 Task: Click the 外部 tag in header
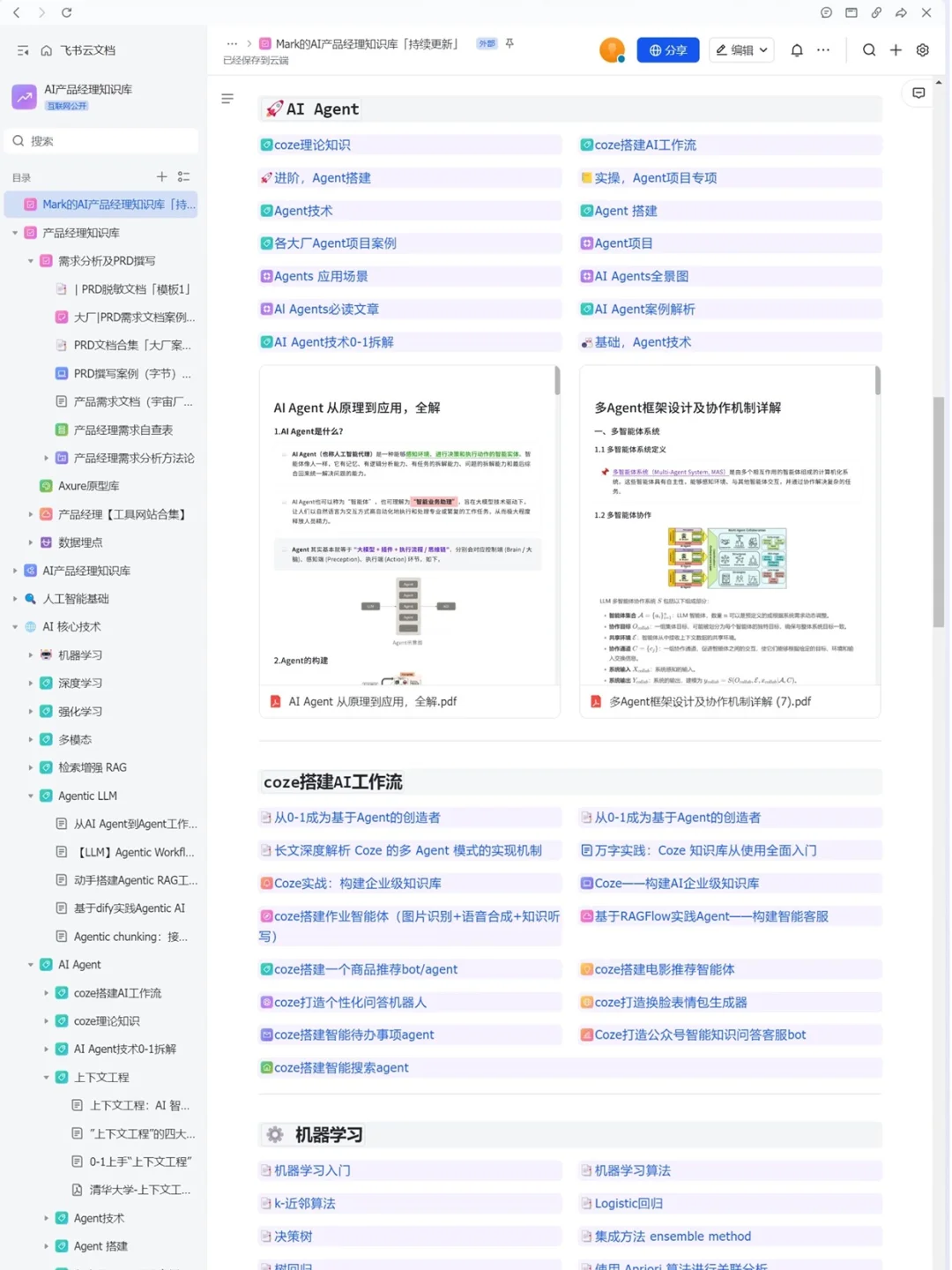pyautogui.click(x=487, y=43)
